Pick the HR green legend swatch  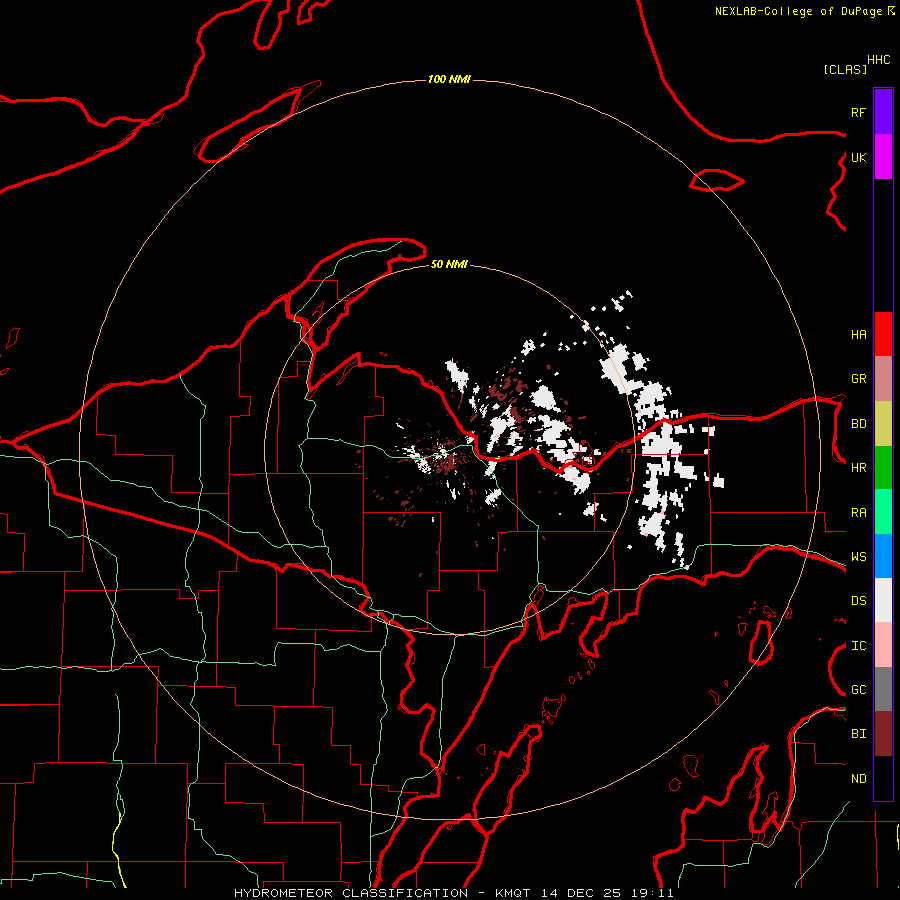click(883, 468)
